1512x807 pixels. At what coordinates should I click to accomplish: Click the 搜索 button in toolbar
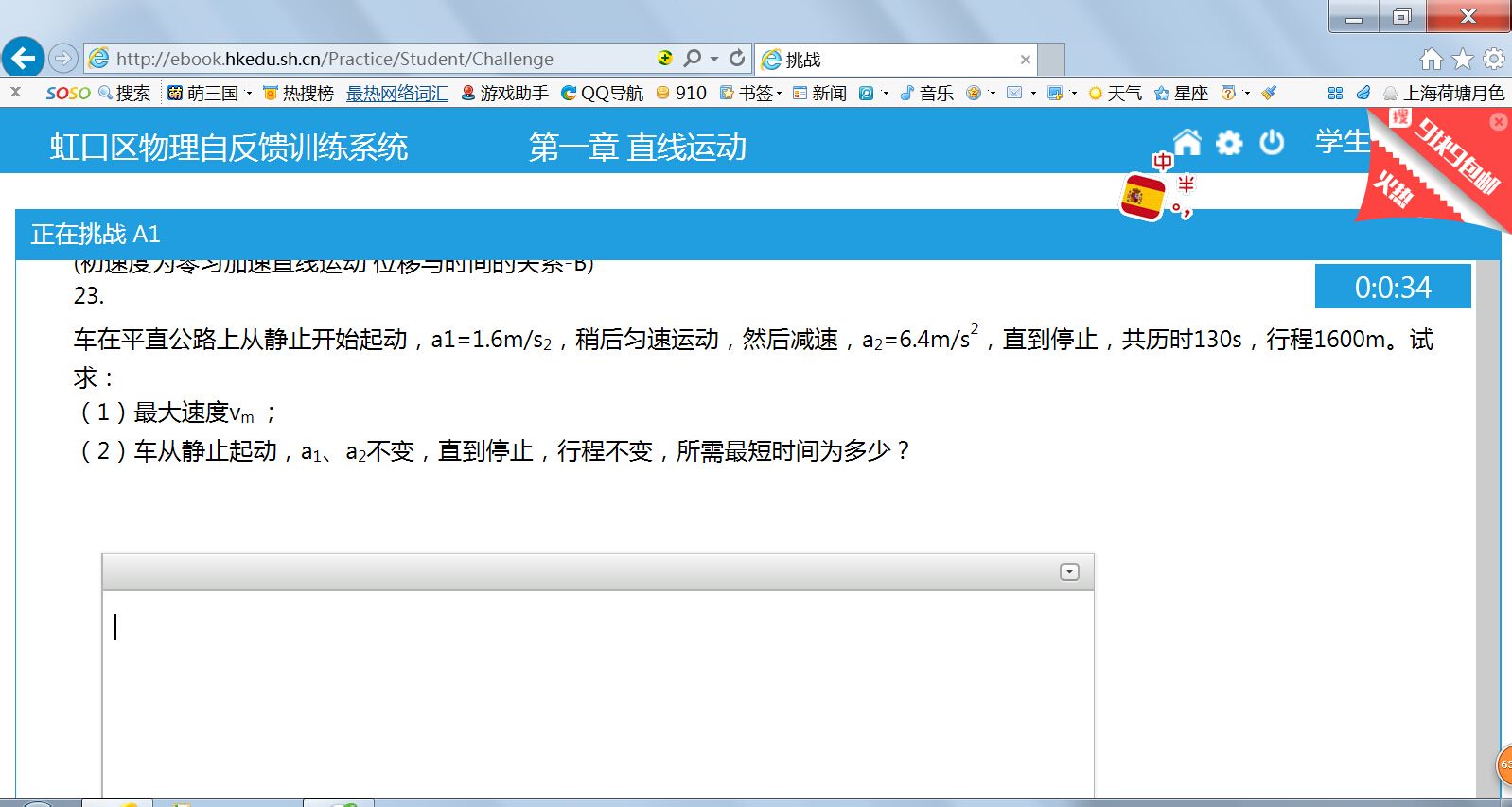tap(125, 93)
